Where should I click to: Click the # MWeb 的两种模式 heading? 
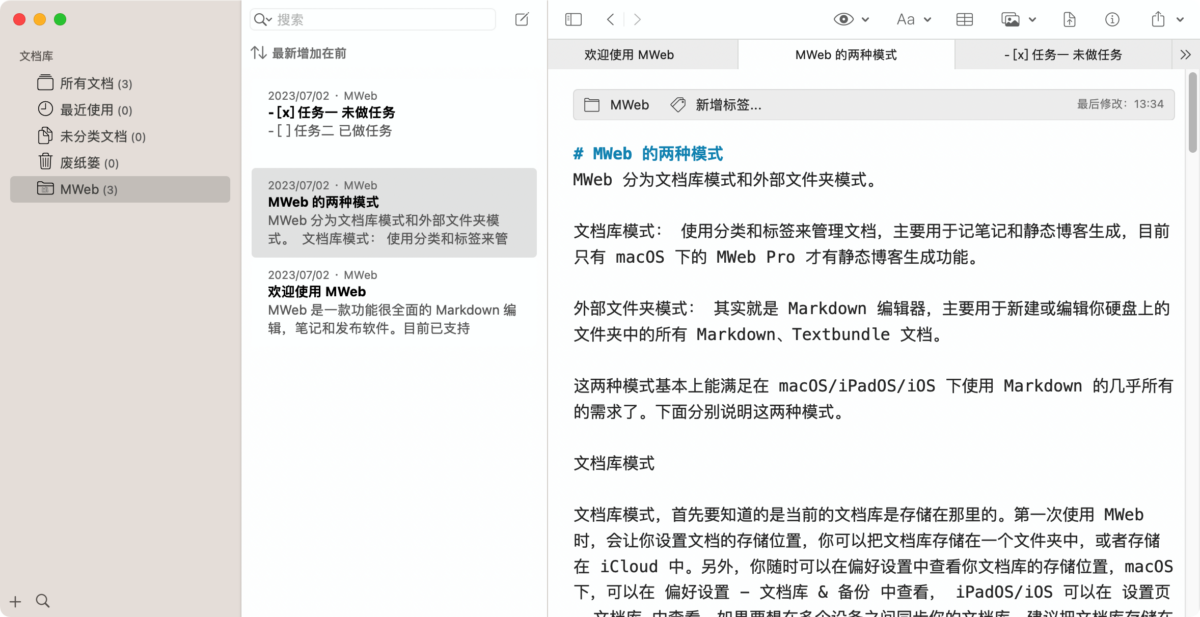[648, 154]
